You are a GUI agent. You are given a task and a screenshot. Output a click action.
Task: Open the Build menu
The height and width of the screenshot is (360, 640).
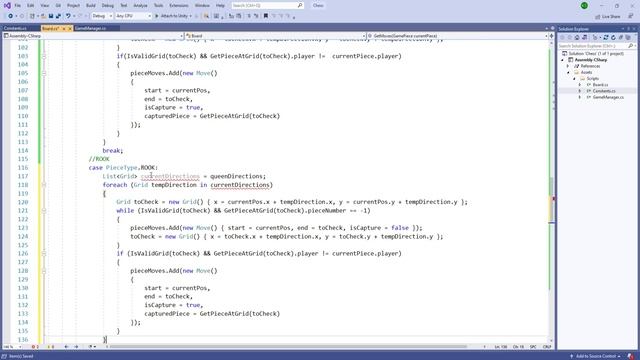pos(91,6)
